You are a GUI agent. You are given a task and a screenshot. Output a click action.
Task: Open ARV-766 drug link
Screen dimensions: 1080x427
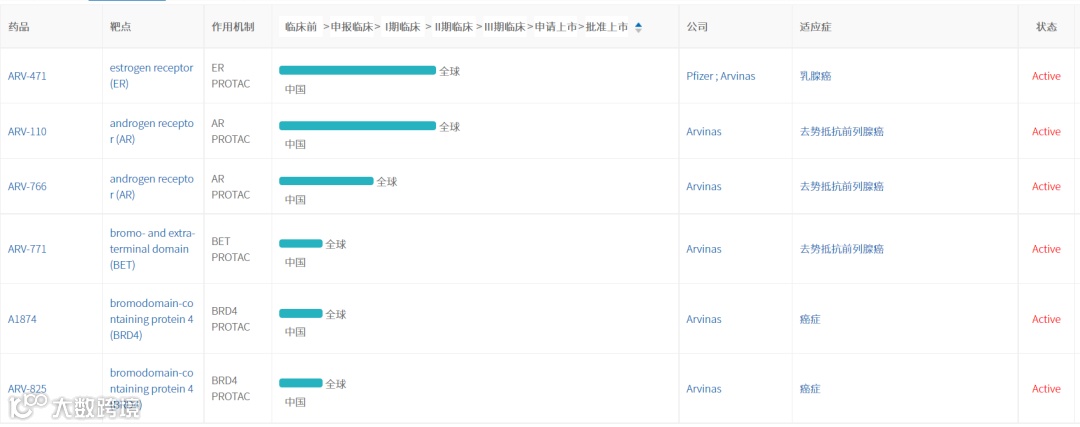[28, 187]
